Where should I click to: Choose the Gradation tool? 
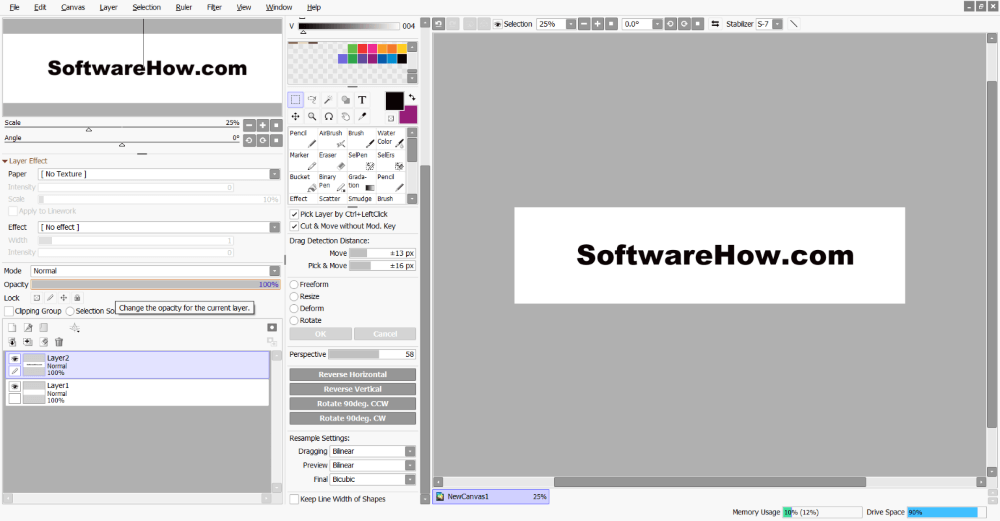coord(361,182)
